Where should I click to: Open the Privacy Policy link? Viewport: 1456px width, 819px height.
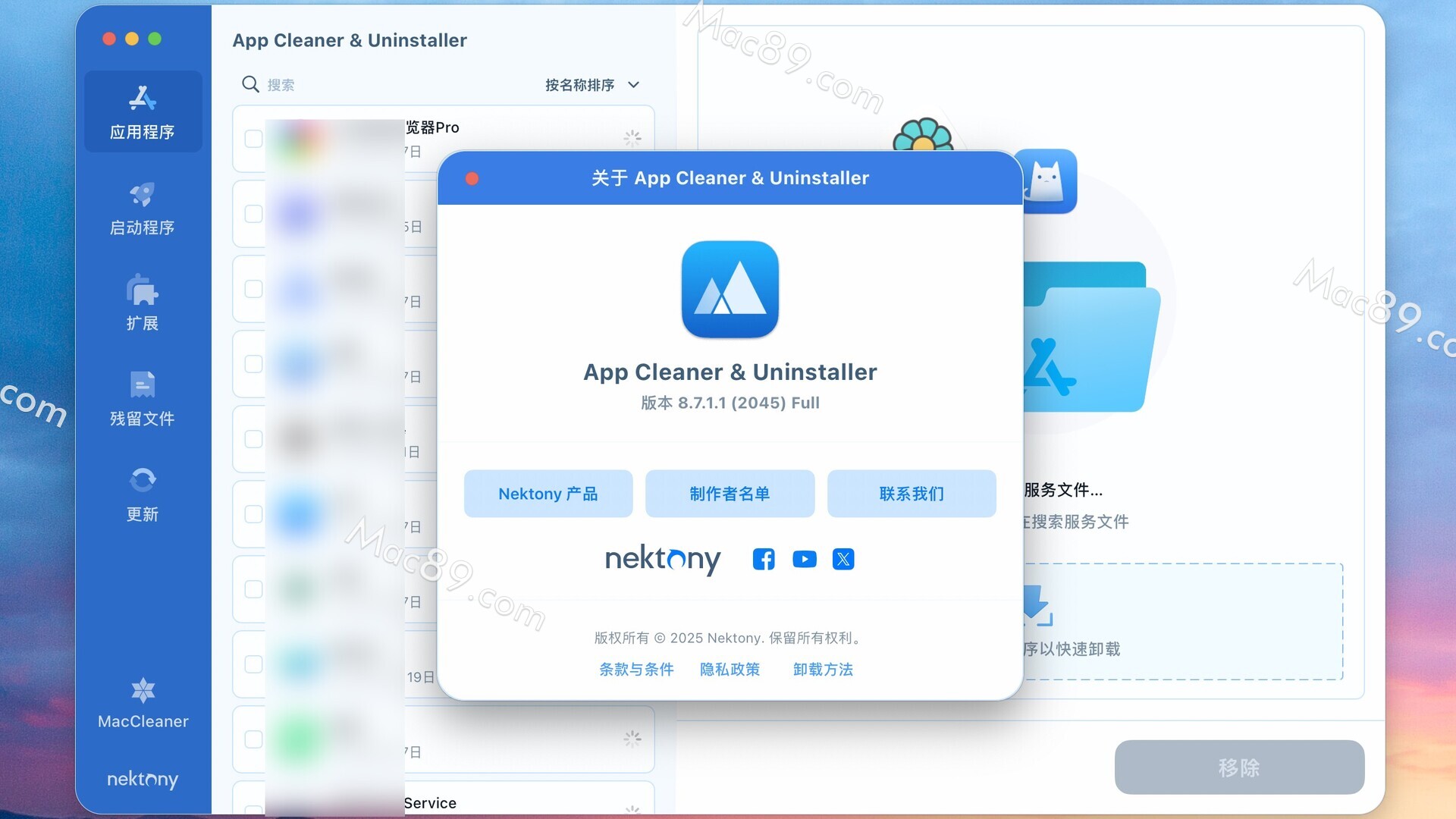coord(730,670)
